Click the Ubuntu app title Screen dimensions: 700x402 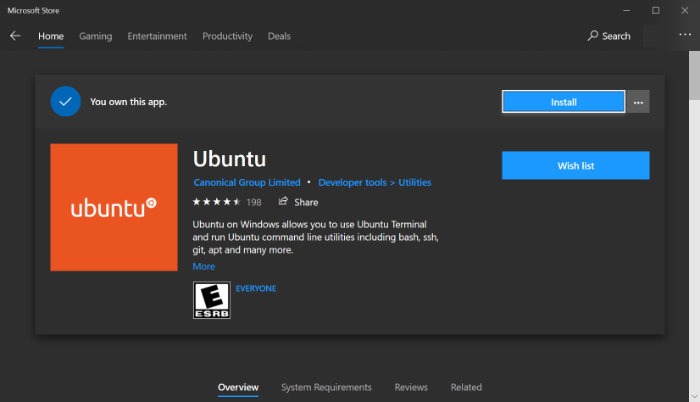coord(229,159)
